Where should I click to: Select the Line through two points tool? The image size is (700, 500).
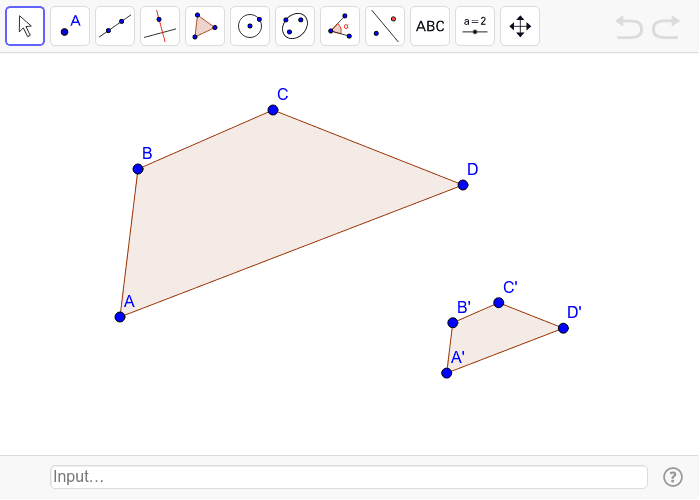(115, 26)
